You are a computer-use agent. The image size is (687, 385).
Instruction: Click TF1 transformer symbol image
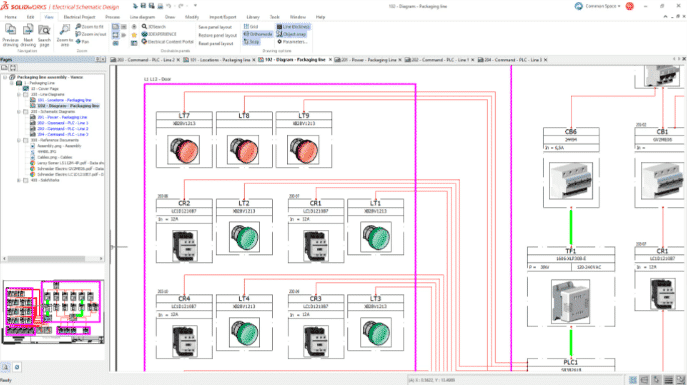tap(570, 302)
